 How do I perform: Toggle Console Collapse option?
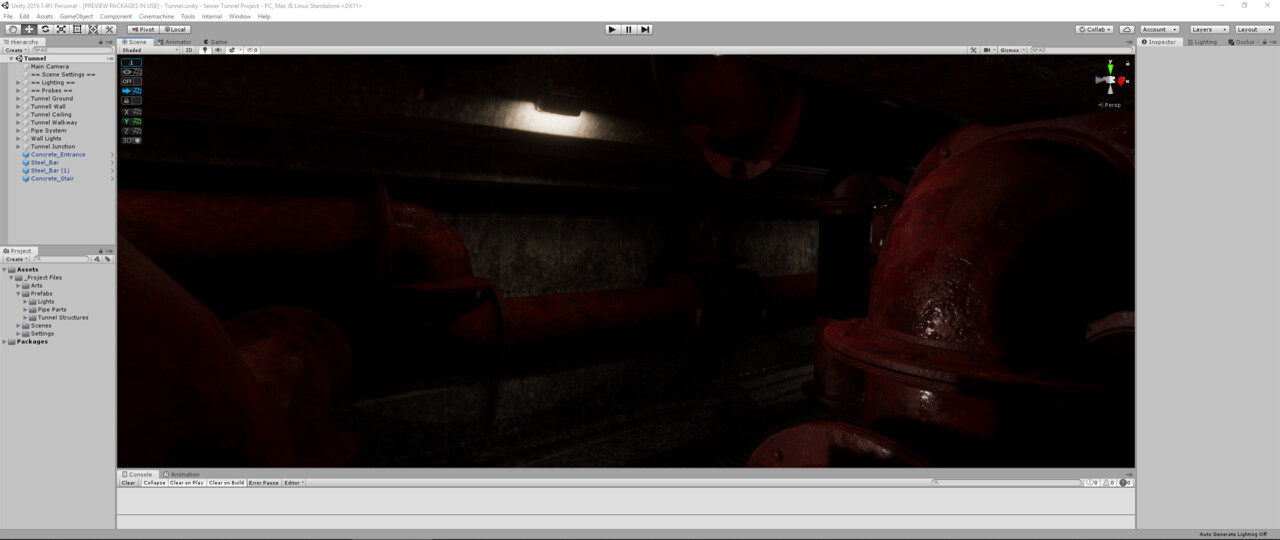pyautogui.click(x=154, y=482)
